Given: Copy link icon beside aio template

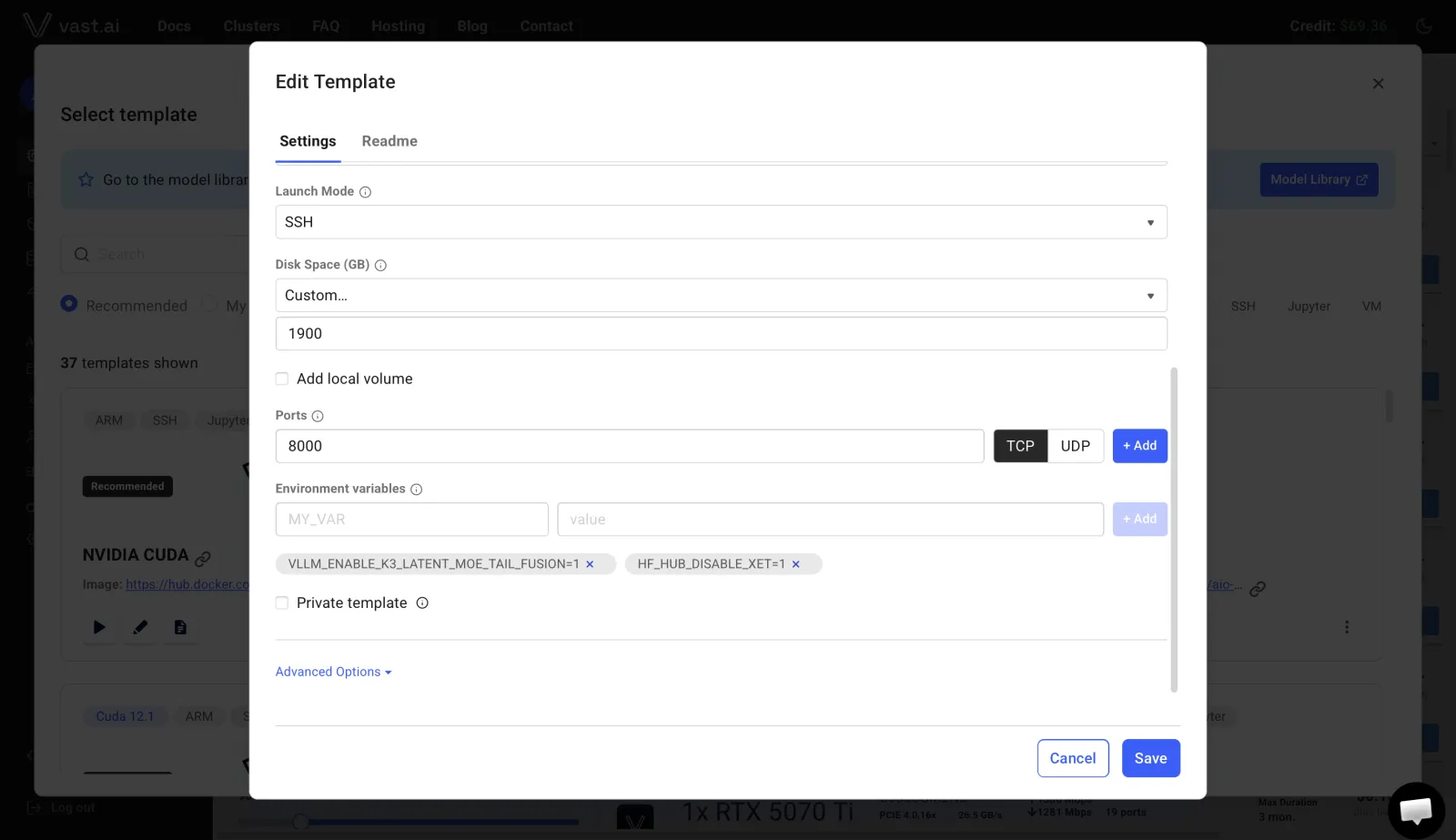Looking at the screenshot, I should 1258,589.
